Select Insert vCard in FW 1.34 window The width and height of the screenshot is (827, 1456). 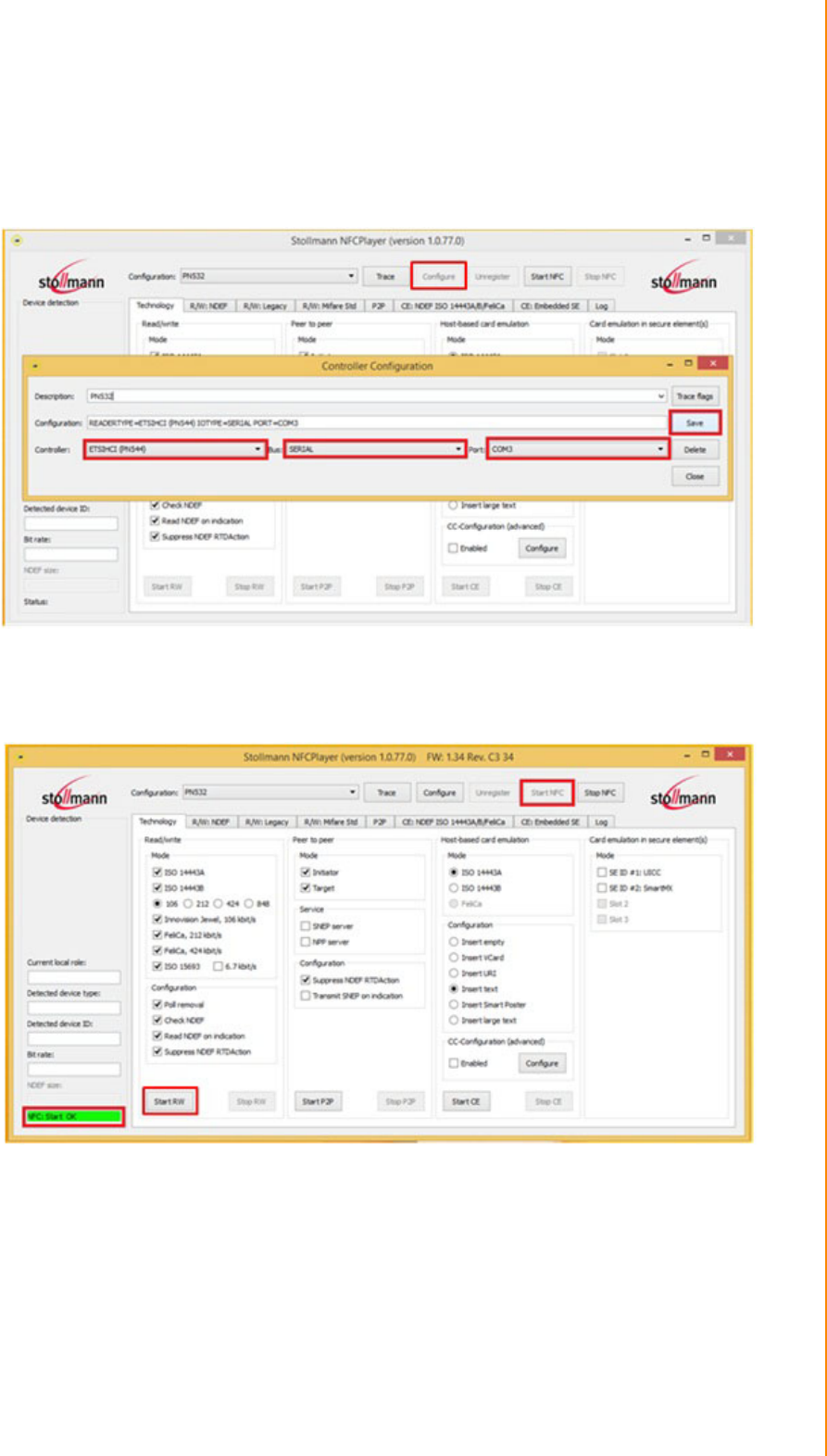click(454, 957)
